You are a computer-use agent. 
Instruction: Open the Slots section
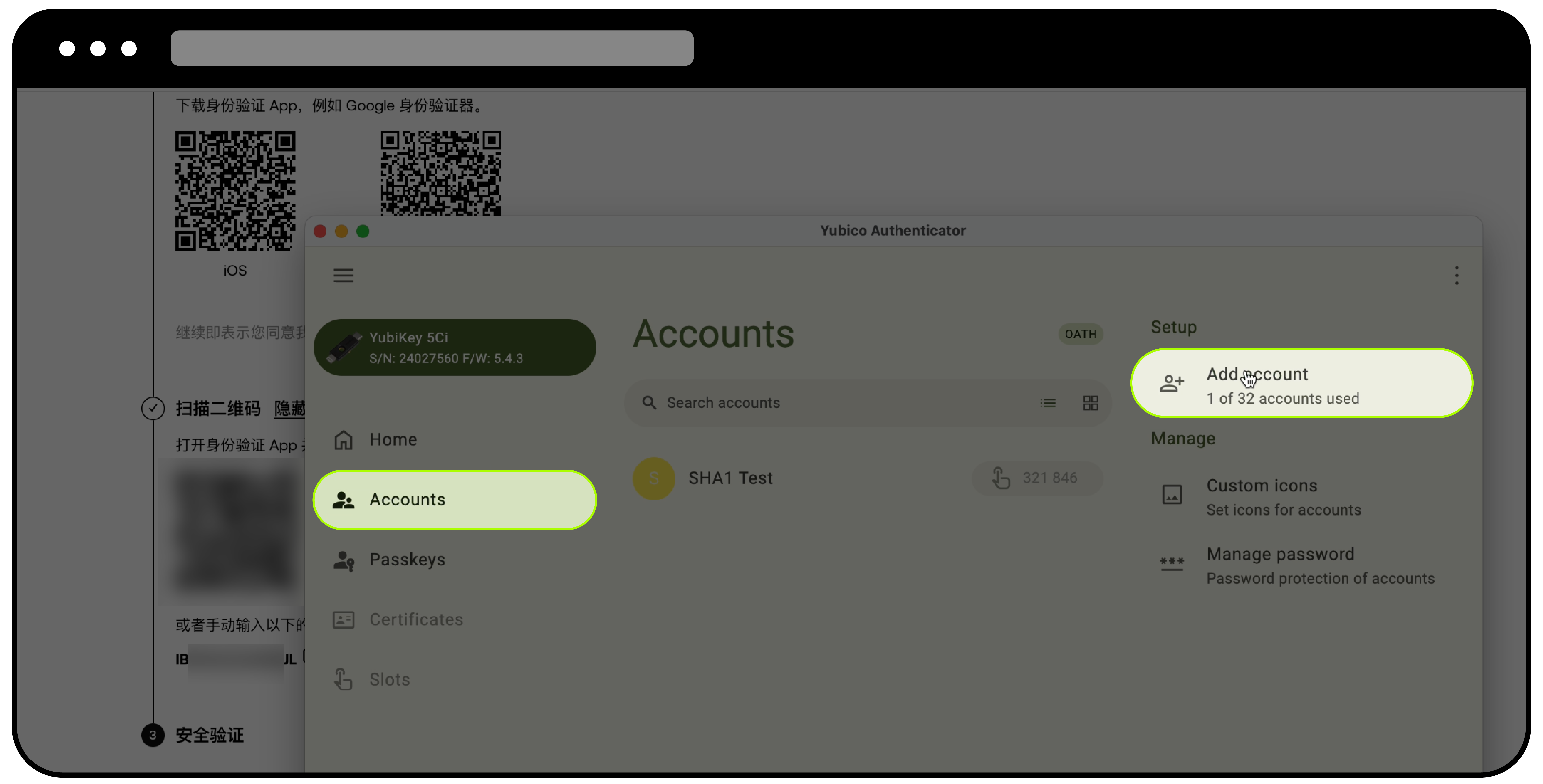[x=389, y=679]
